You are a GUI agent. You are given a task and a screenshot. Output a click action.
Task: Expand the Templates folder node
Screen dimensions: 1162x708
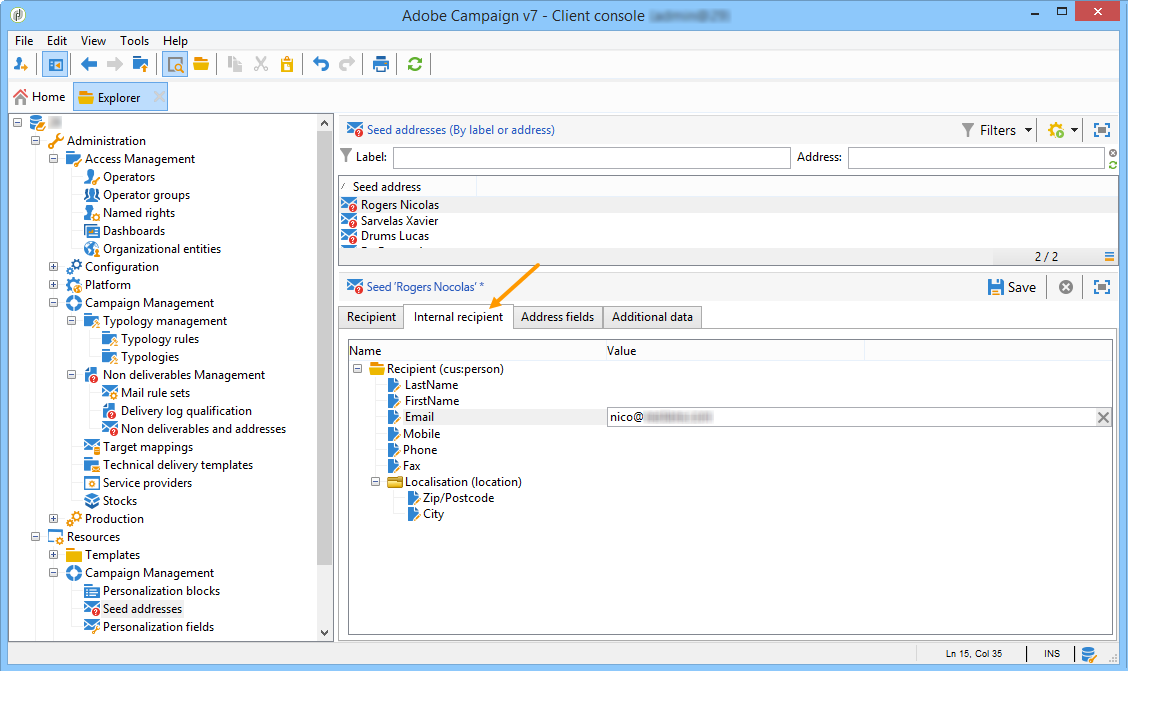[53, 554]
